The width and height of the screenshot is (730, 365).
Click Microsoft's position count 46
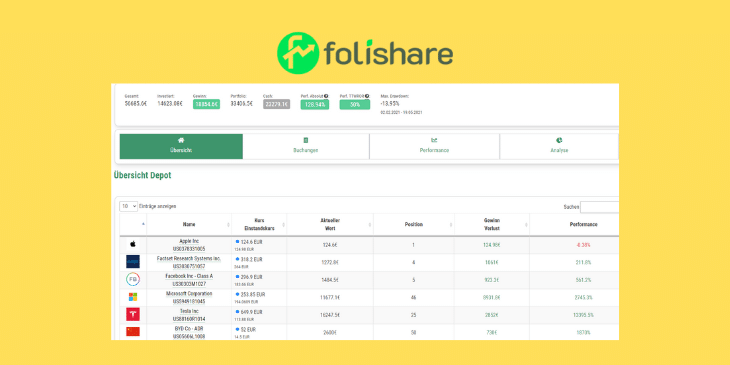coord(414,297)
